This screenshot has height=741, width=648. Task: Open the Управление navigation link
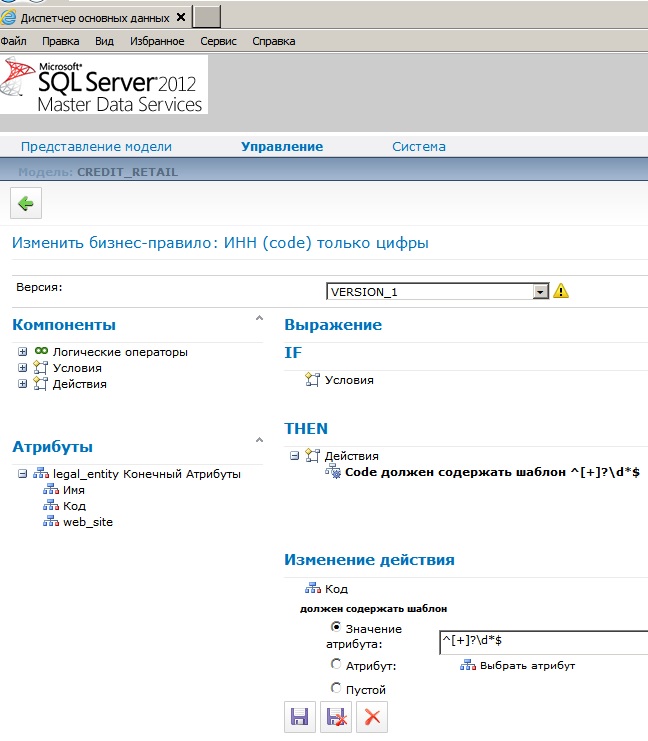[282, 146]
